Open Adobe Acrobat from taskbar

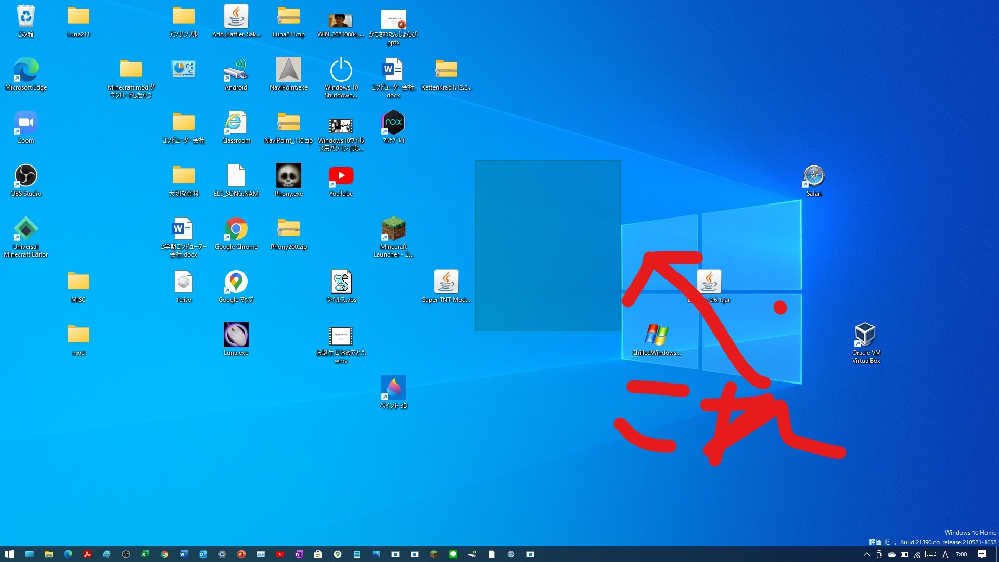click(87, 554)
